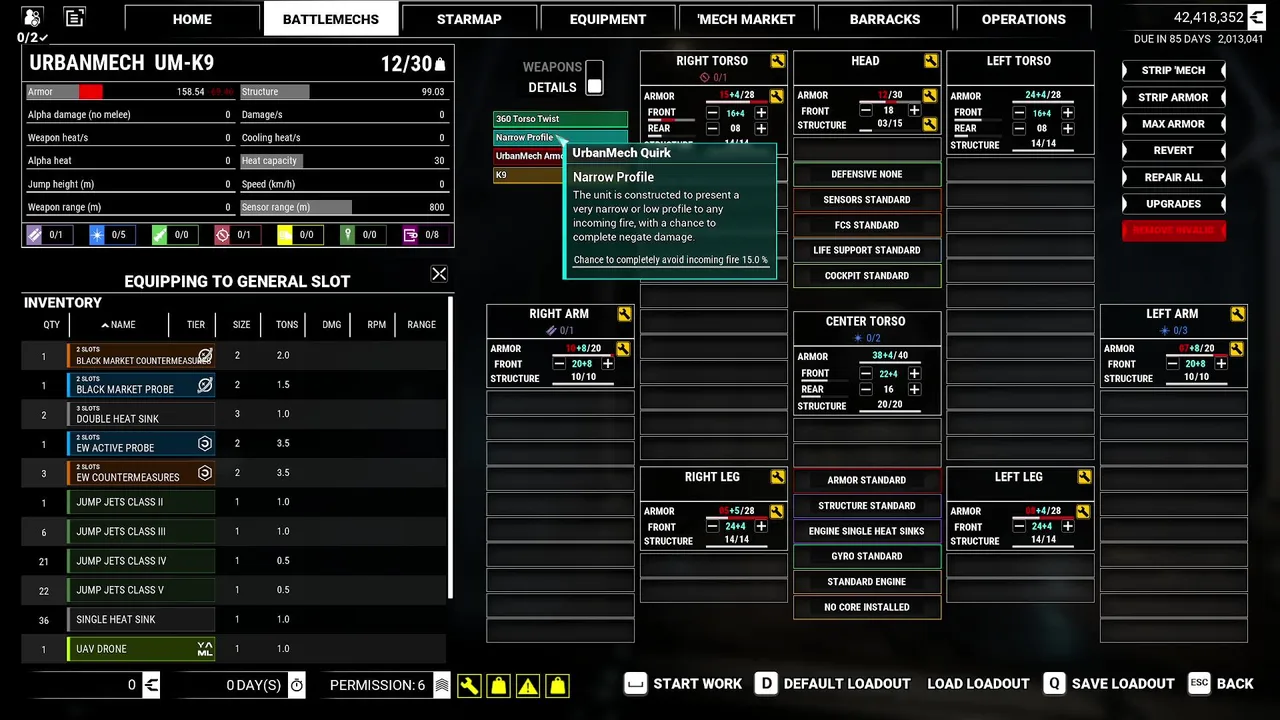Click the blue energy hardpoint icon 0/5
The width and height of the screenshot is (1280, 720).
coord(97,235)
